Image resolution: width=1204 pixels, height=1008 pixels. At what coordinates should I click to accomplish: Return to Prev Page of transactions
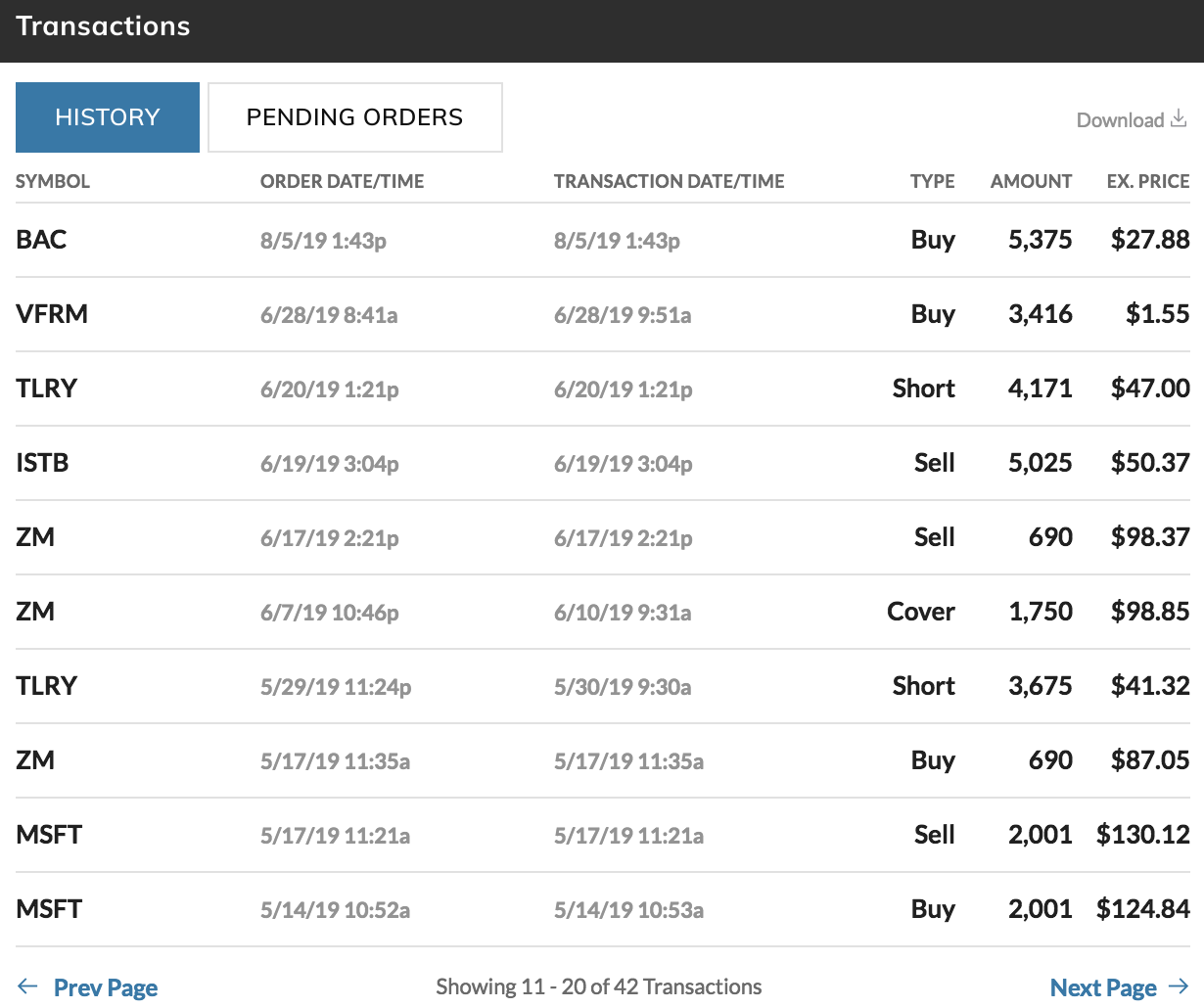(106, 987)
